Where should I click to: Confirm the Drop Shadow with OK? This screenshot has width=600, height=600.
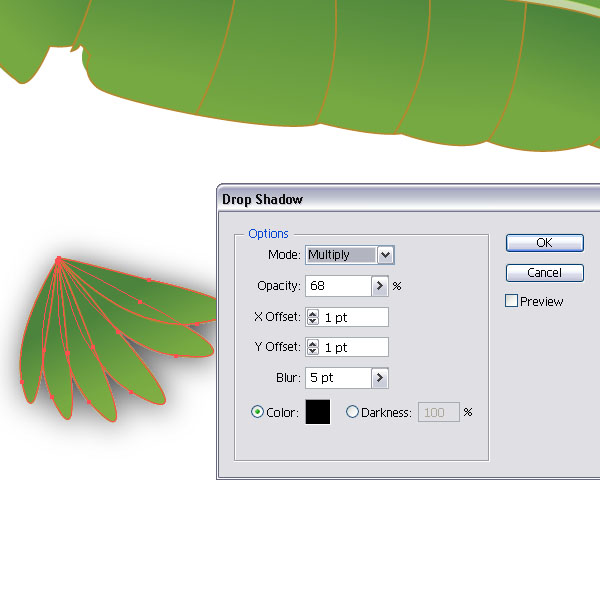pyautogui.click(x=545, y=243)
